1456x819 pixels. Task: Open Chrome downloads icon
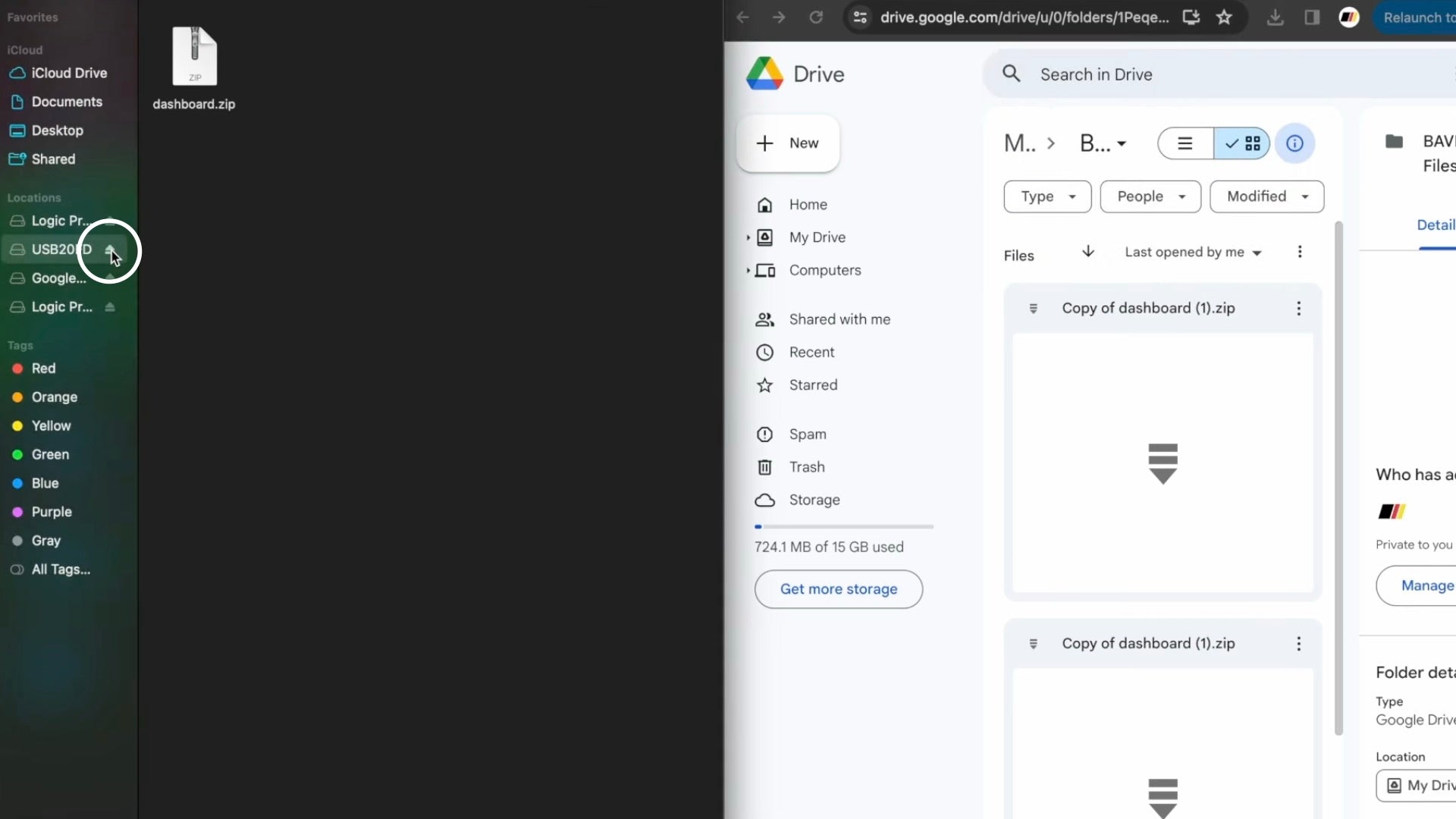(1276, 17)
